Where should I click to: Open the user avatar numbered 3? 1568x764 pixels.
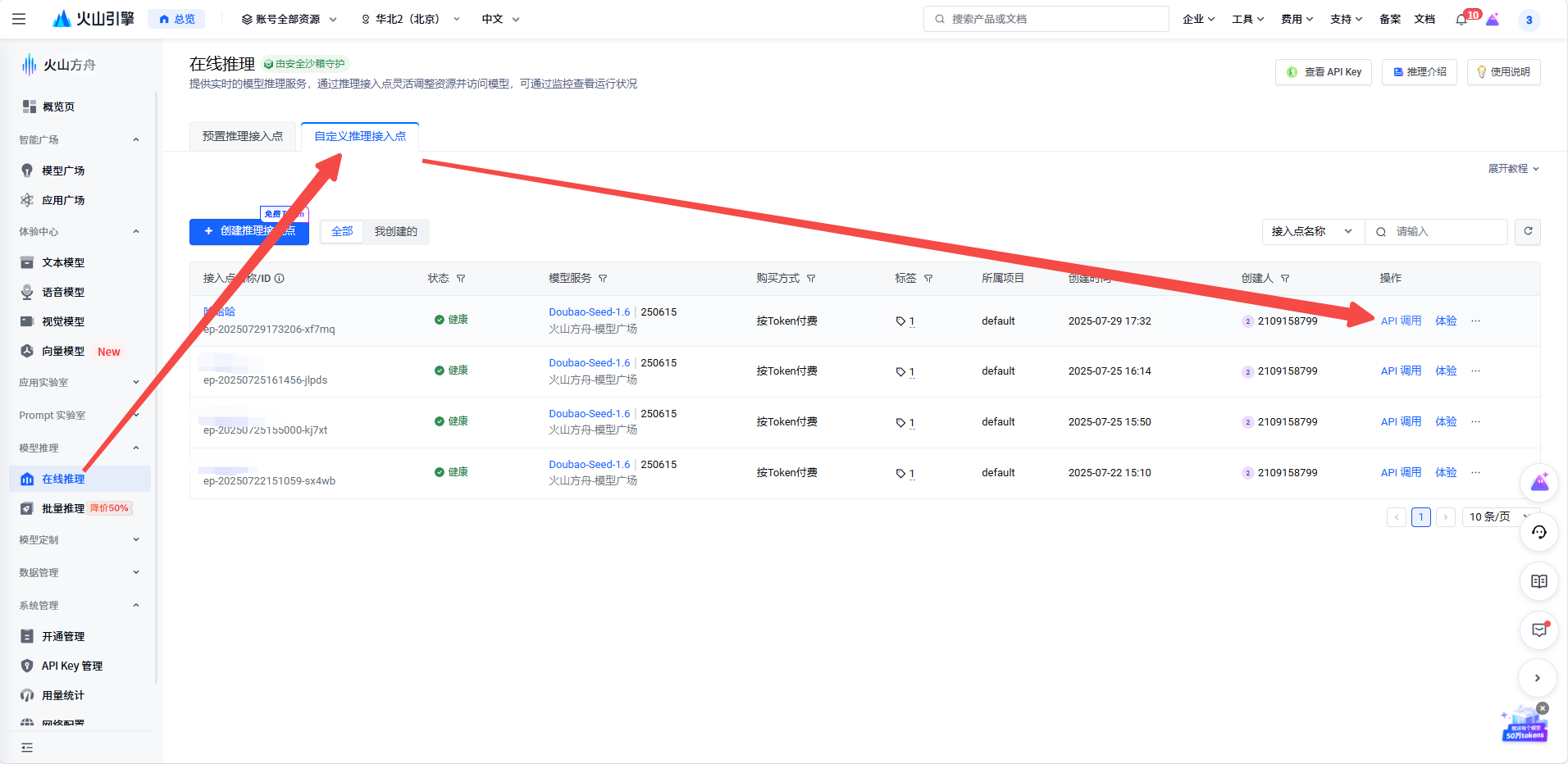tap(1529, 20)
